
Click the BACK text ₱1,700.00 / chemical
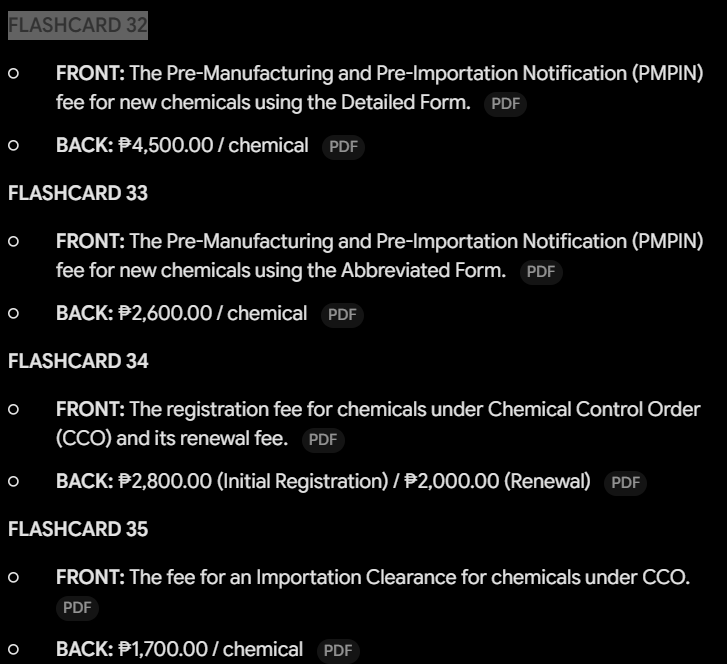(210, 649)
